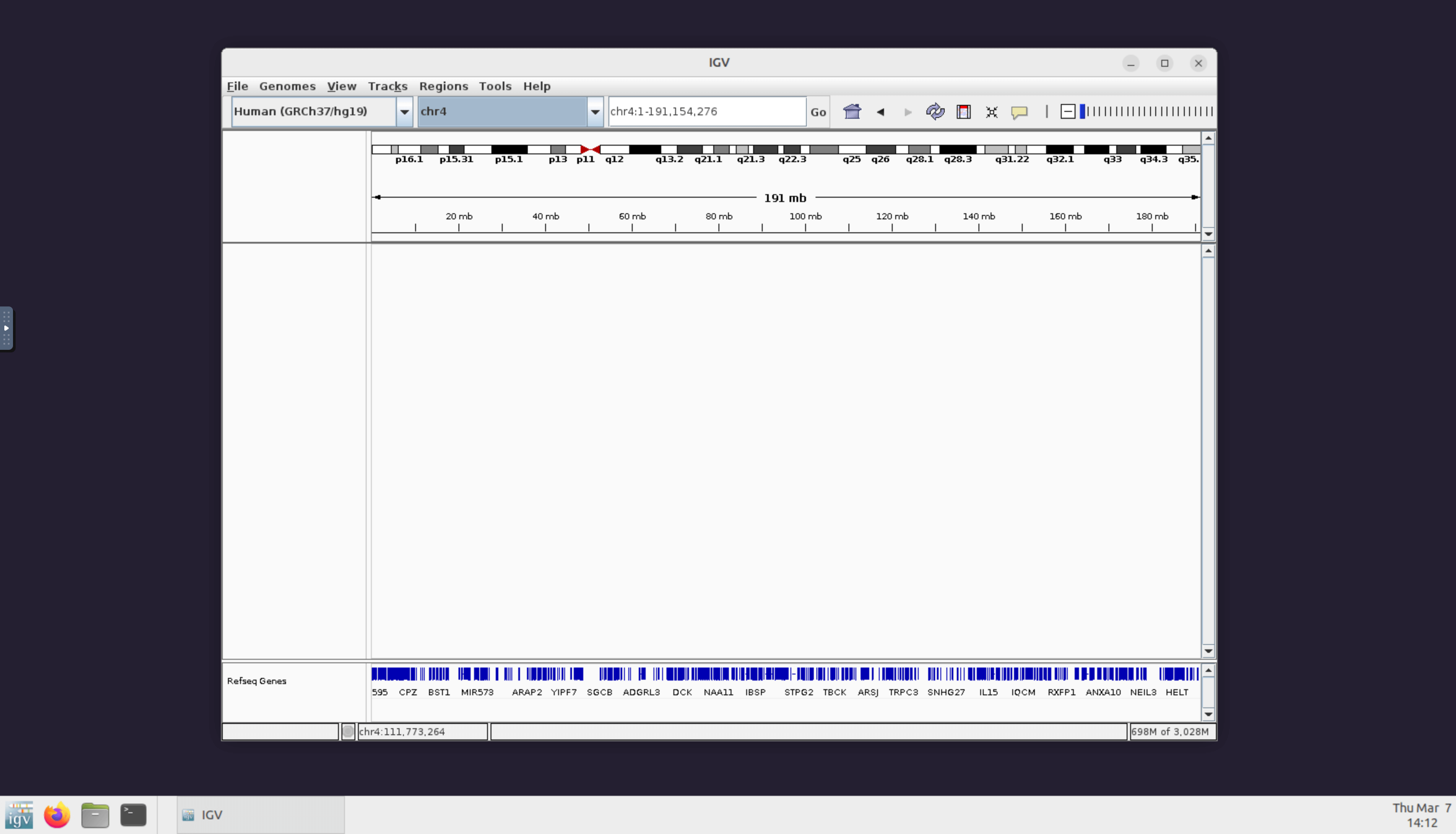Image resolution: width=1456 pixels, height=834 pixels.
Task: Click the locus field chr4:1-191,154,276
Action: [x=707, y=111]
